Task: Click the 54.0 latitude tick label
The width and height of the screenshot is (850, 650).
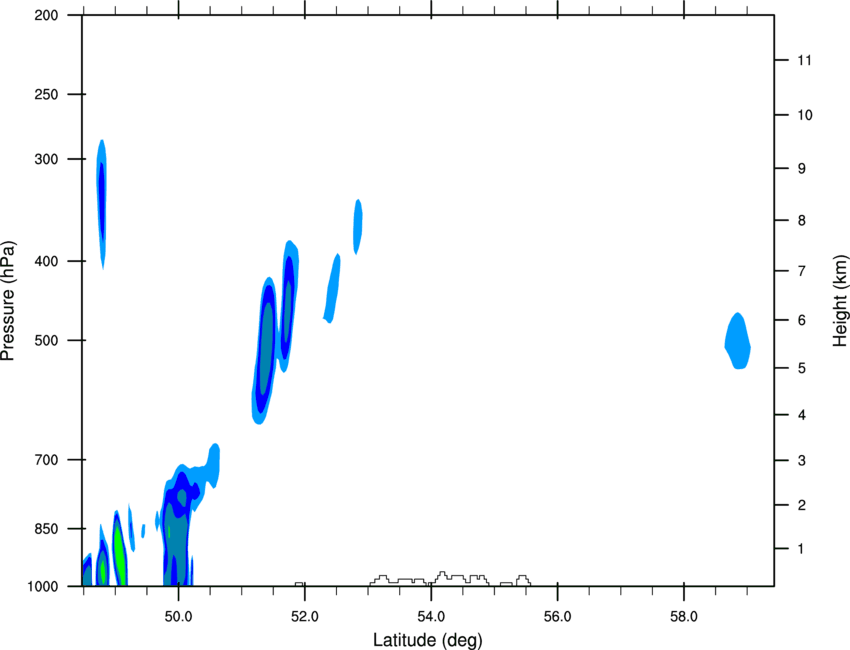Action: (431, 616)
